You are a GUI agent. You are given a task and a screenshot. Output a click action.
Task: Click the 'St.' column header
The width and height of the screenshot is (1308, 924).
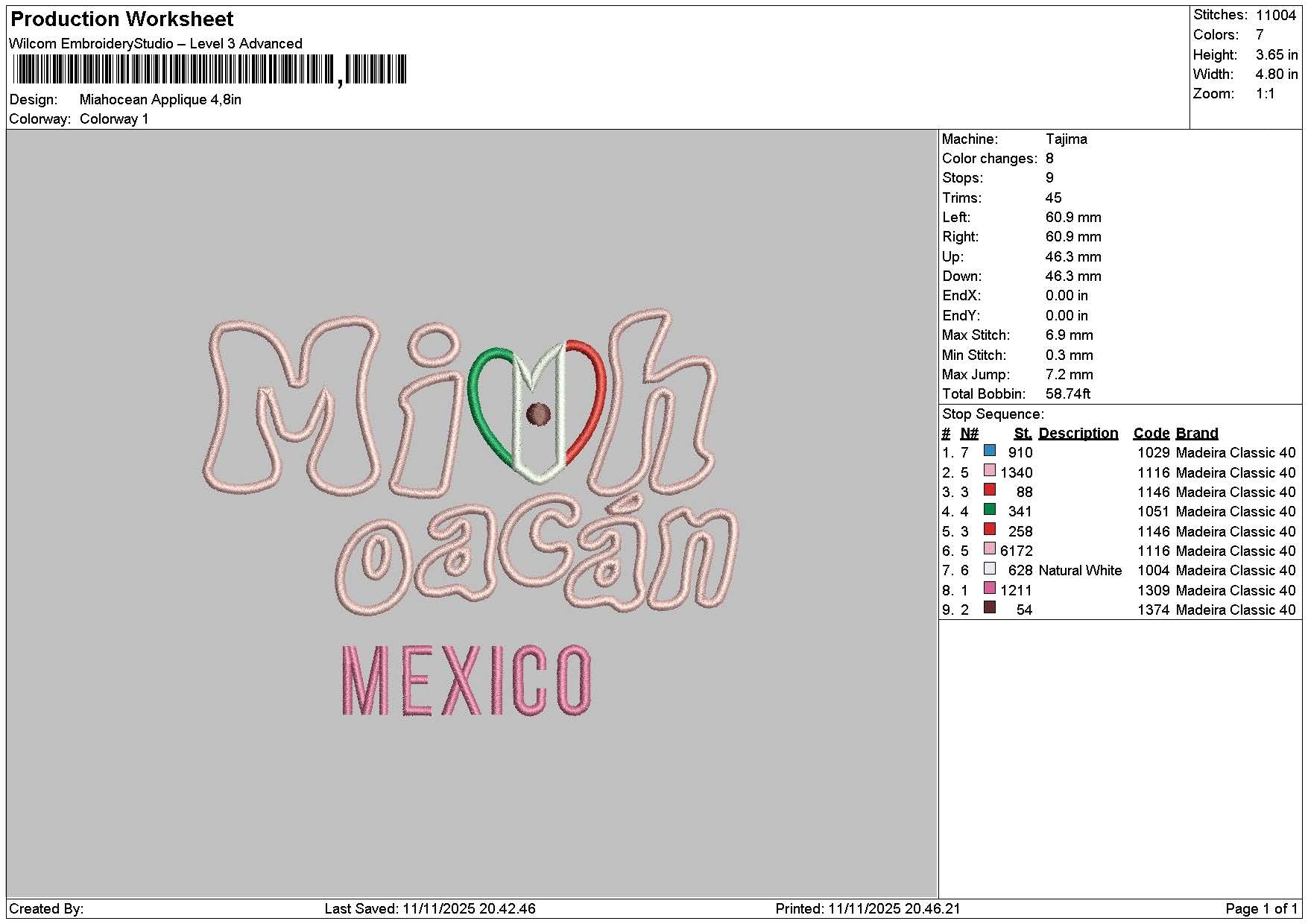tap(1023, 433)
